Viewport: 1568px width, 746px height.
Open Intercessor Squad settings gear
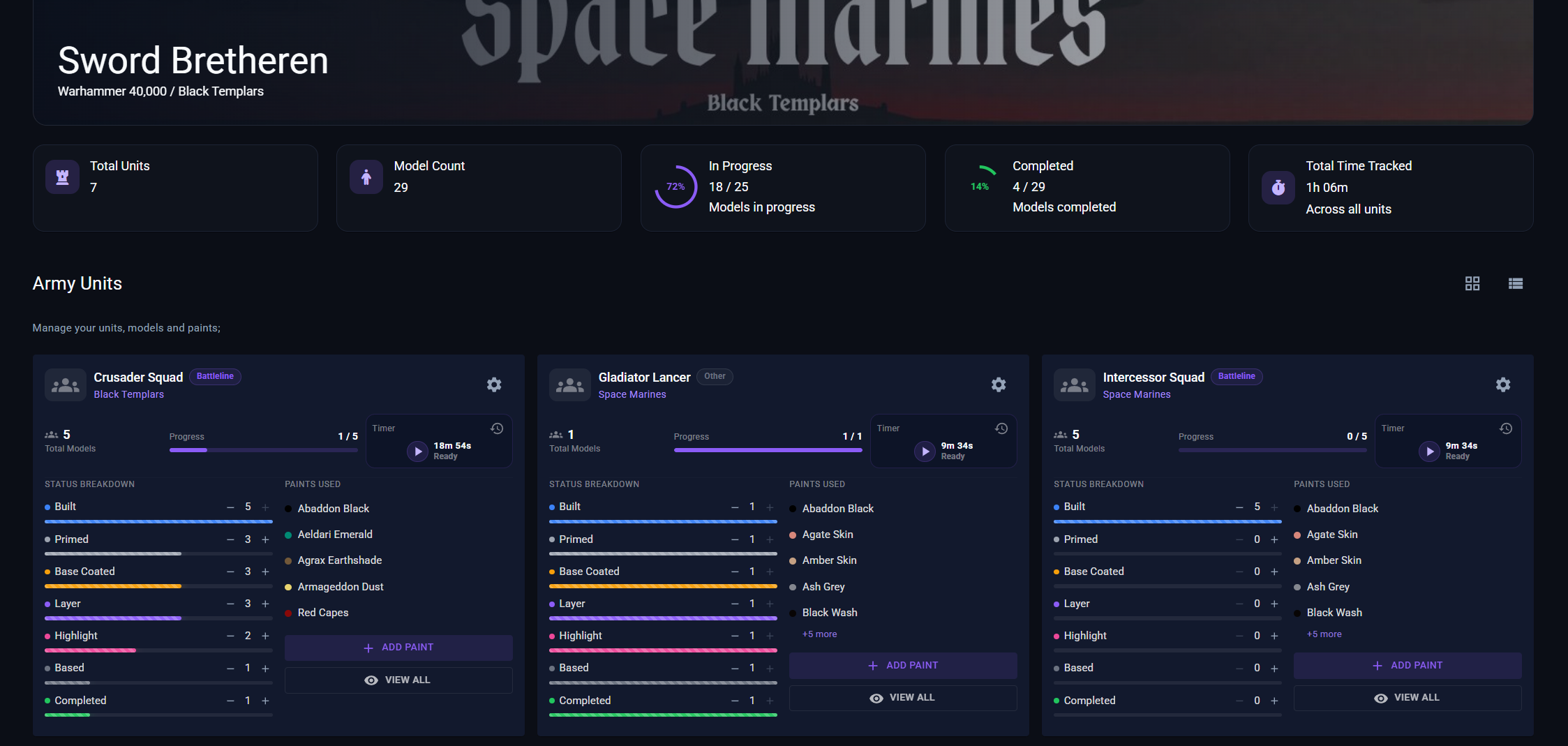click(x=1503, y=385)
